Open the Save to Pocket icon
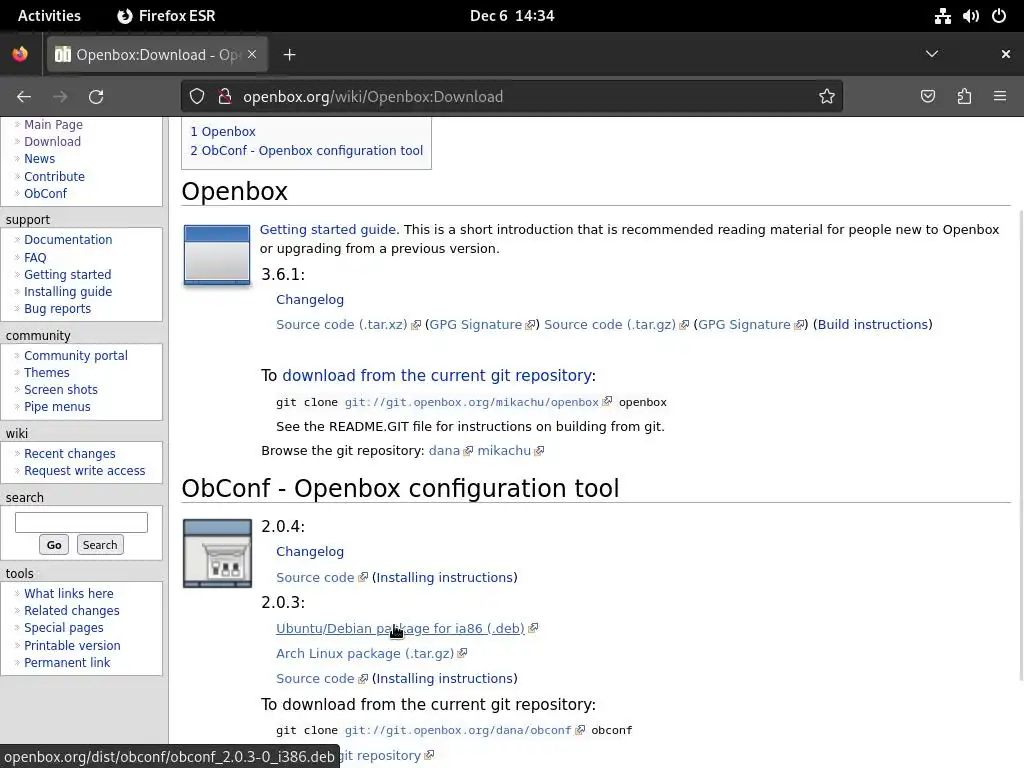1024x768 pixels. coord(927,97)
